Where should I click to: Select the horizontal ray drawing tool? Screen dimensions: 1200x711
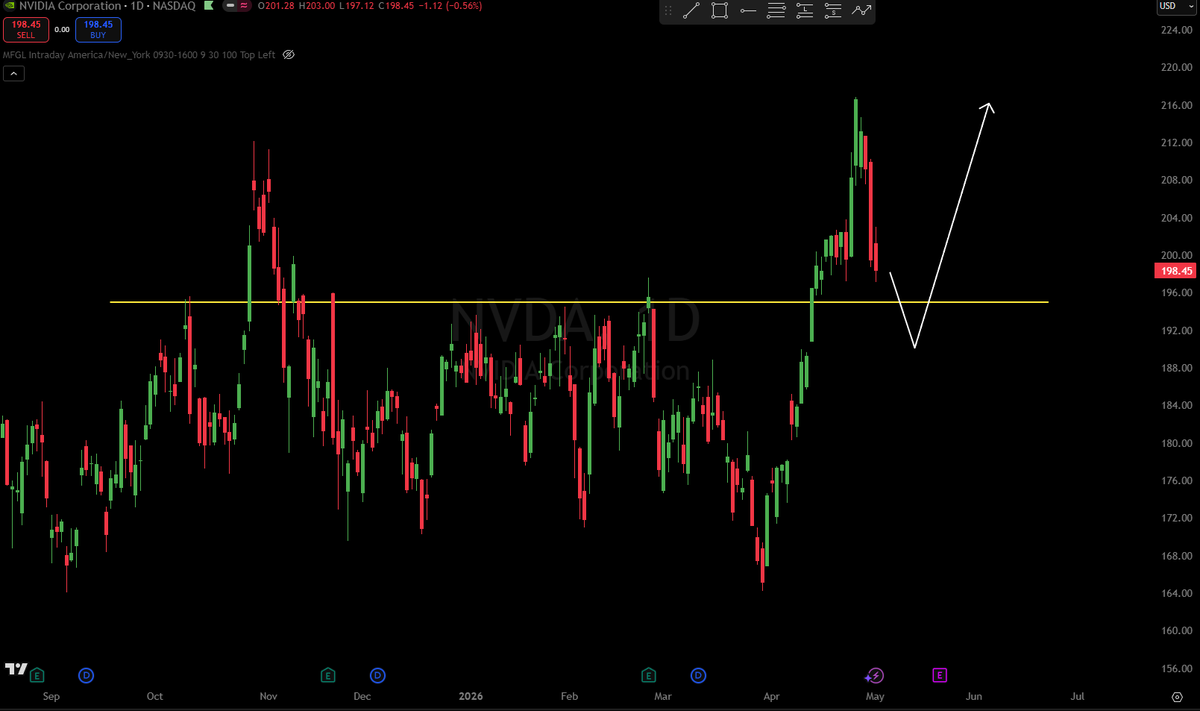point(748,12)
